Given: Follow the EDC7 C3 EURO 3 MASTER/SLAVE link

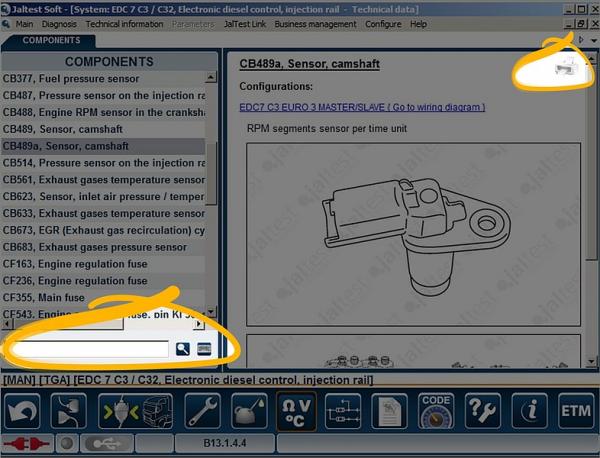Looking at the screenshot, I should (362, 107).
